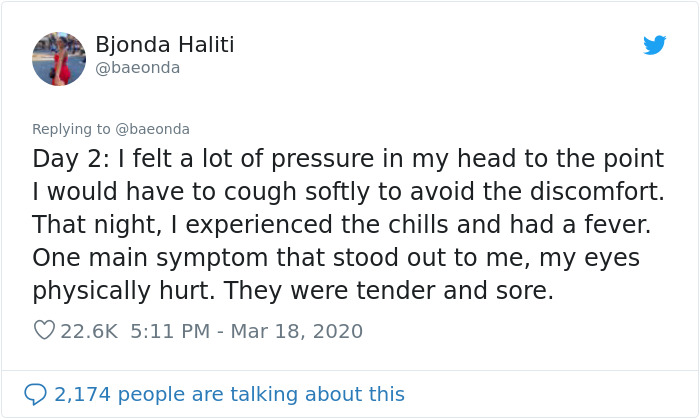Click the 'That night, I experienced the chills' line
The image size is (700, 419).
[x=342, y=224]
